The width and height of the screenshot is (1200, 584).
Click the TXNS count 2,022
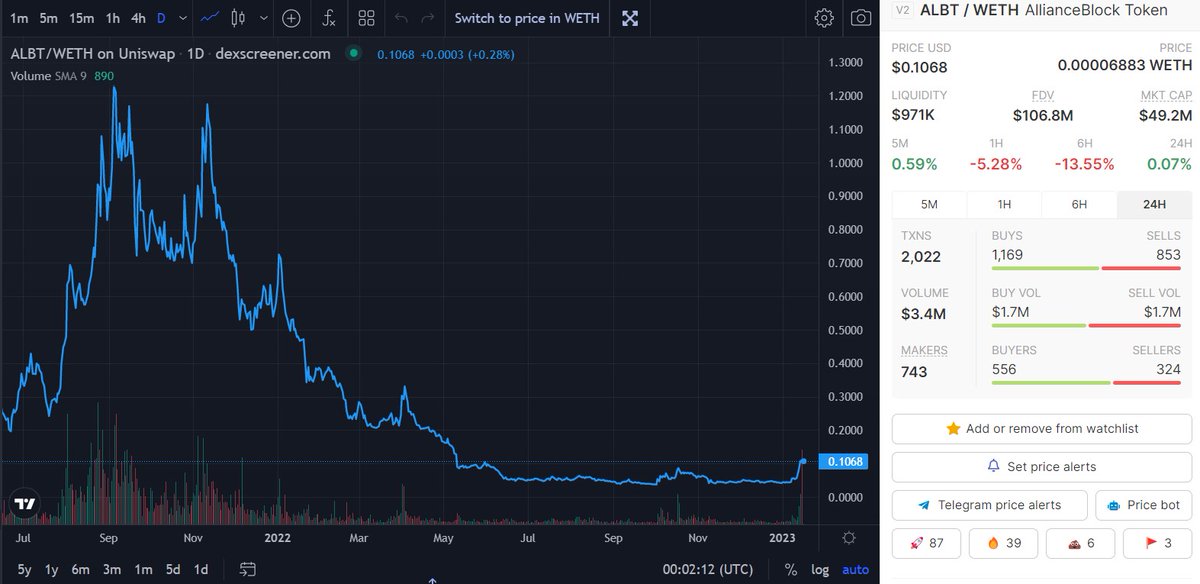tap(921, 257)
